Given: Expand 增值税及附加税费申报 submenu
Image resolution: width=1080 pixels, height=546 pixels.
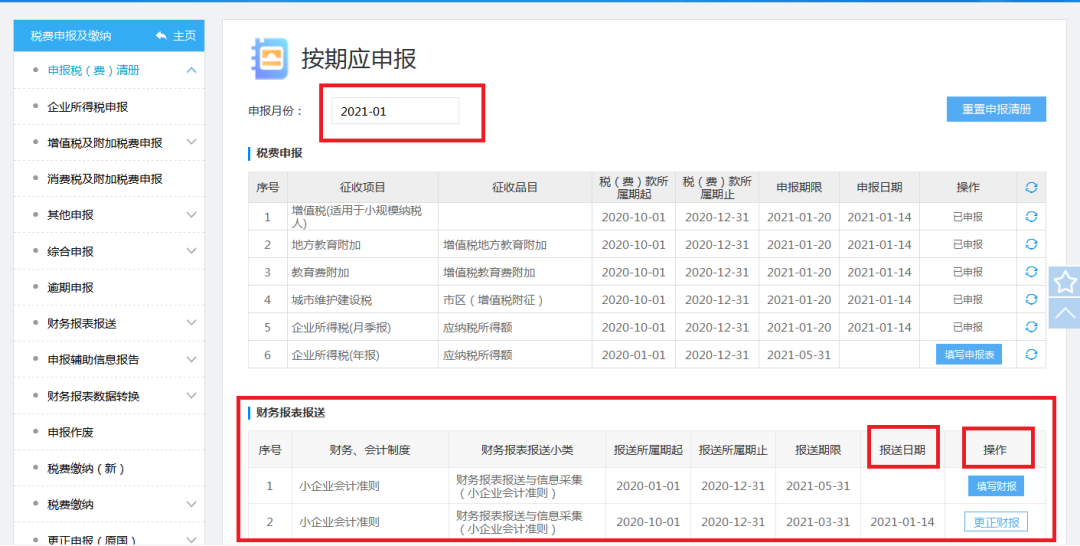Looking at the screenshot, I should coord(191,143).
